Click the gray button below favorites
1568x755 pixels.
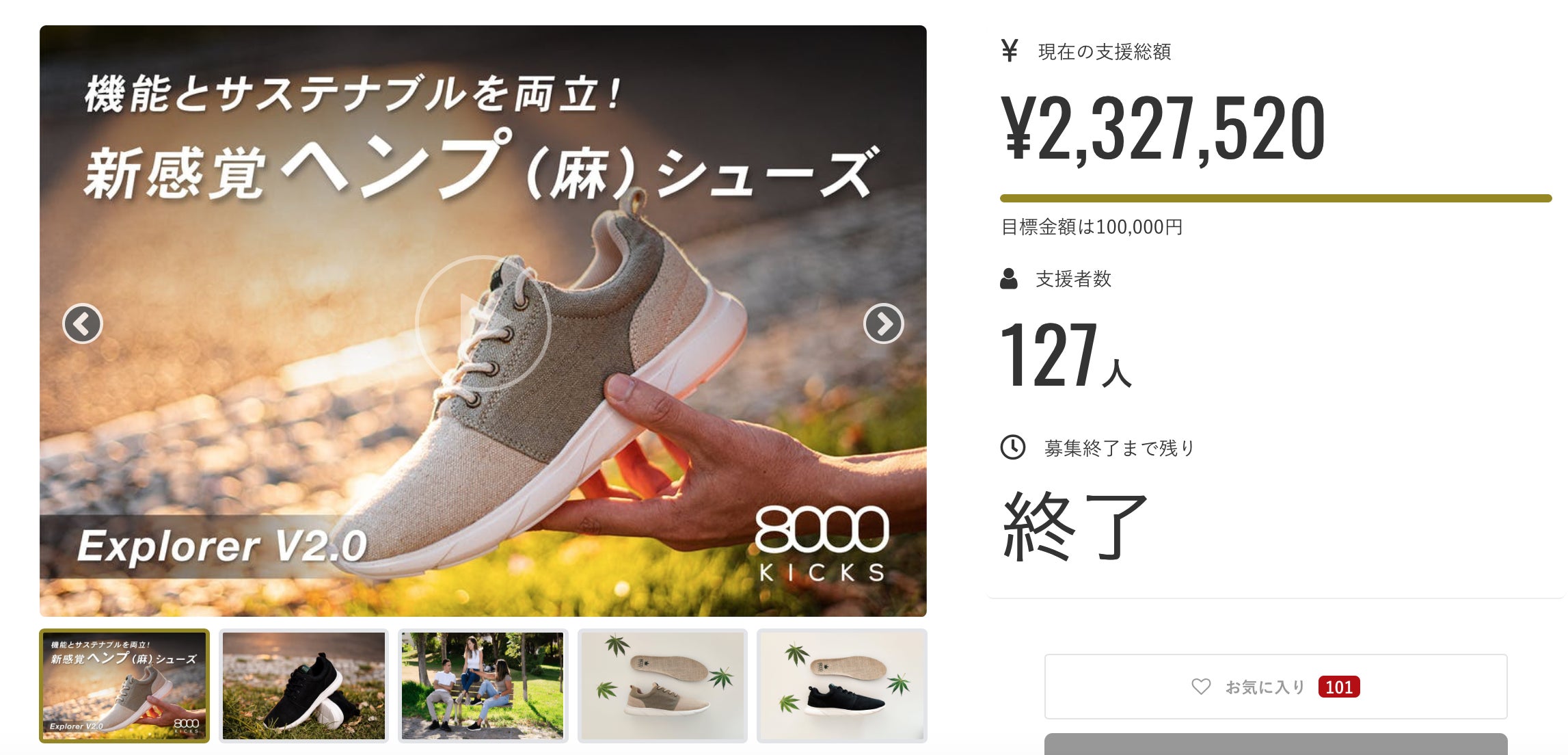pos(1275,744)
